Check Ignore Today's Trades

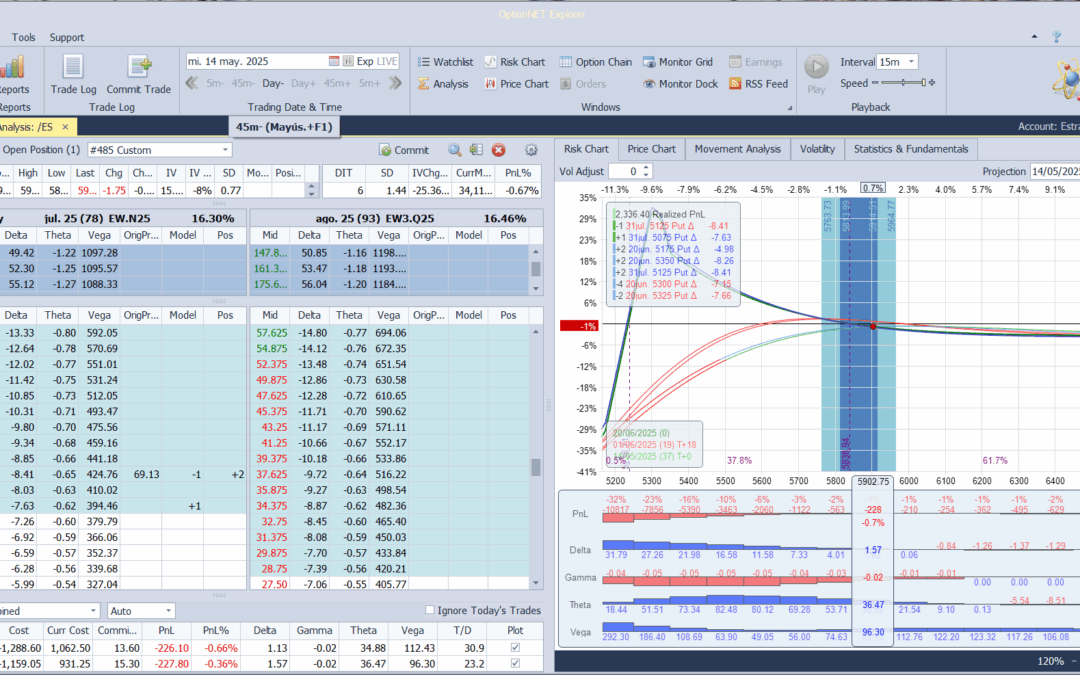430,610
